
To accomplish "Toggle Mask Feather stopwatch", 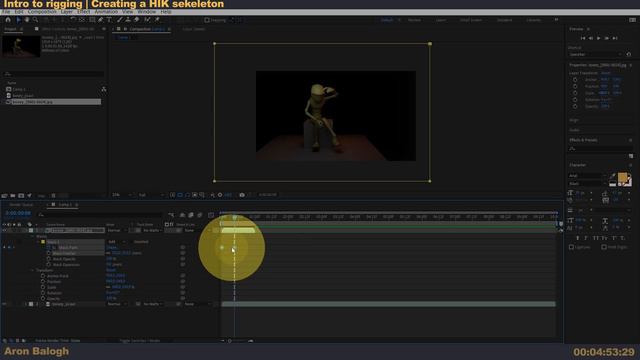I will [49, 253].
